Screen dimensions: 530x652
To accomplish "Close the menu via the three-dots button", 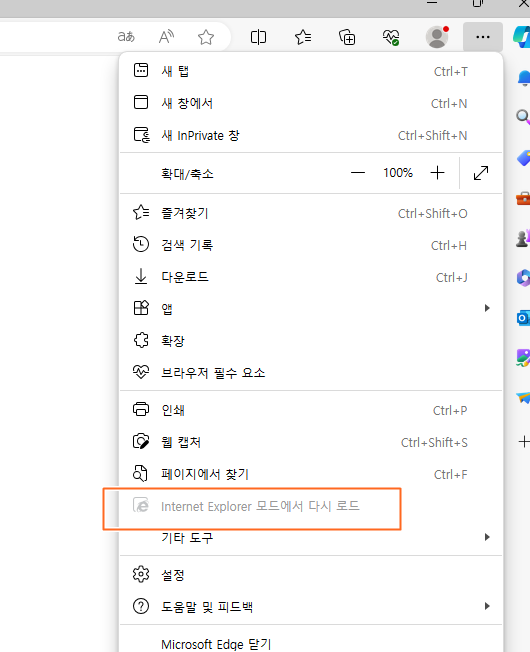I will click(x=483, y=37).
